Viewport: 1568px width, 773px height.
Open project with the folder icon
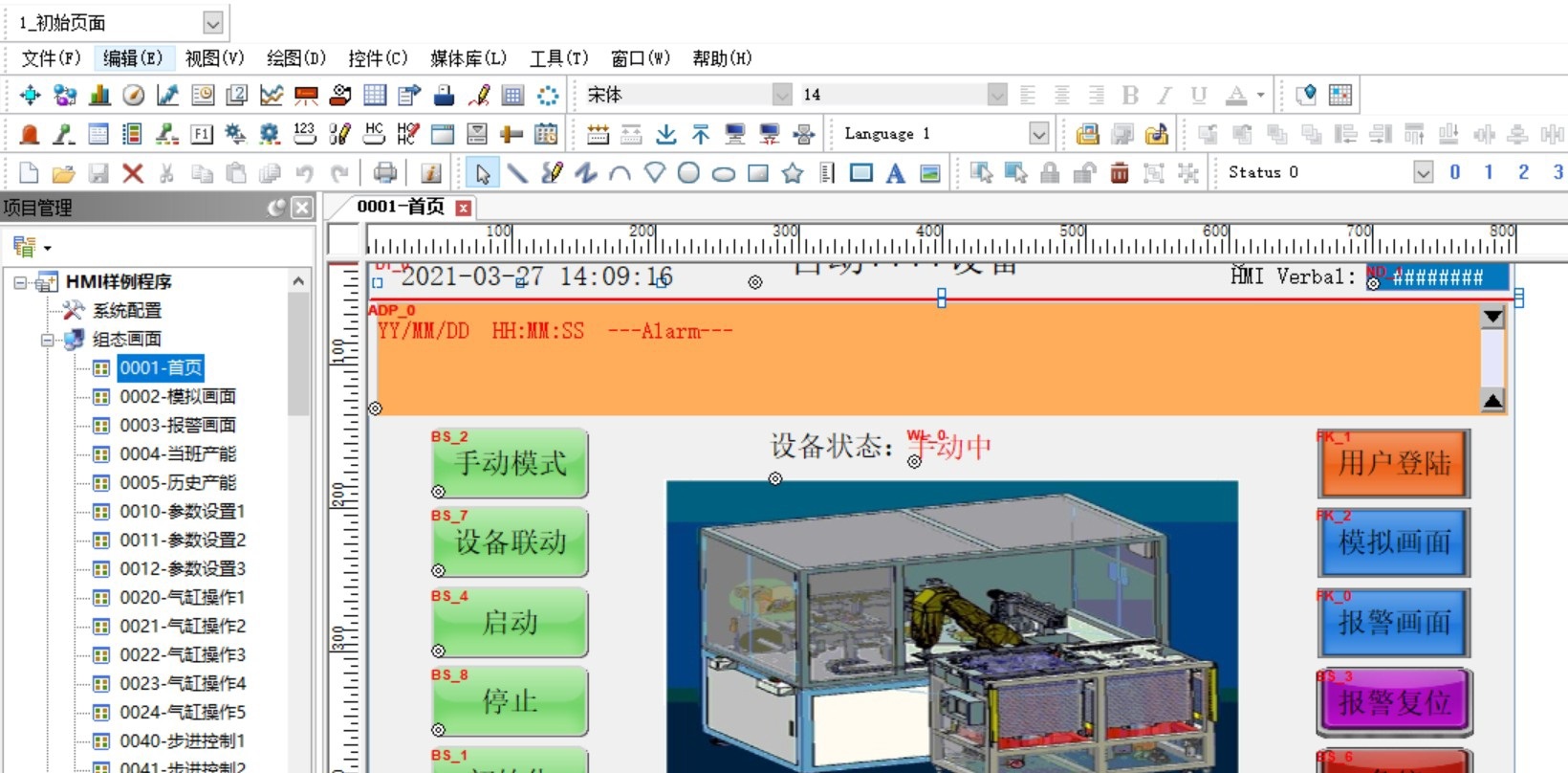point(64,173)
